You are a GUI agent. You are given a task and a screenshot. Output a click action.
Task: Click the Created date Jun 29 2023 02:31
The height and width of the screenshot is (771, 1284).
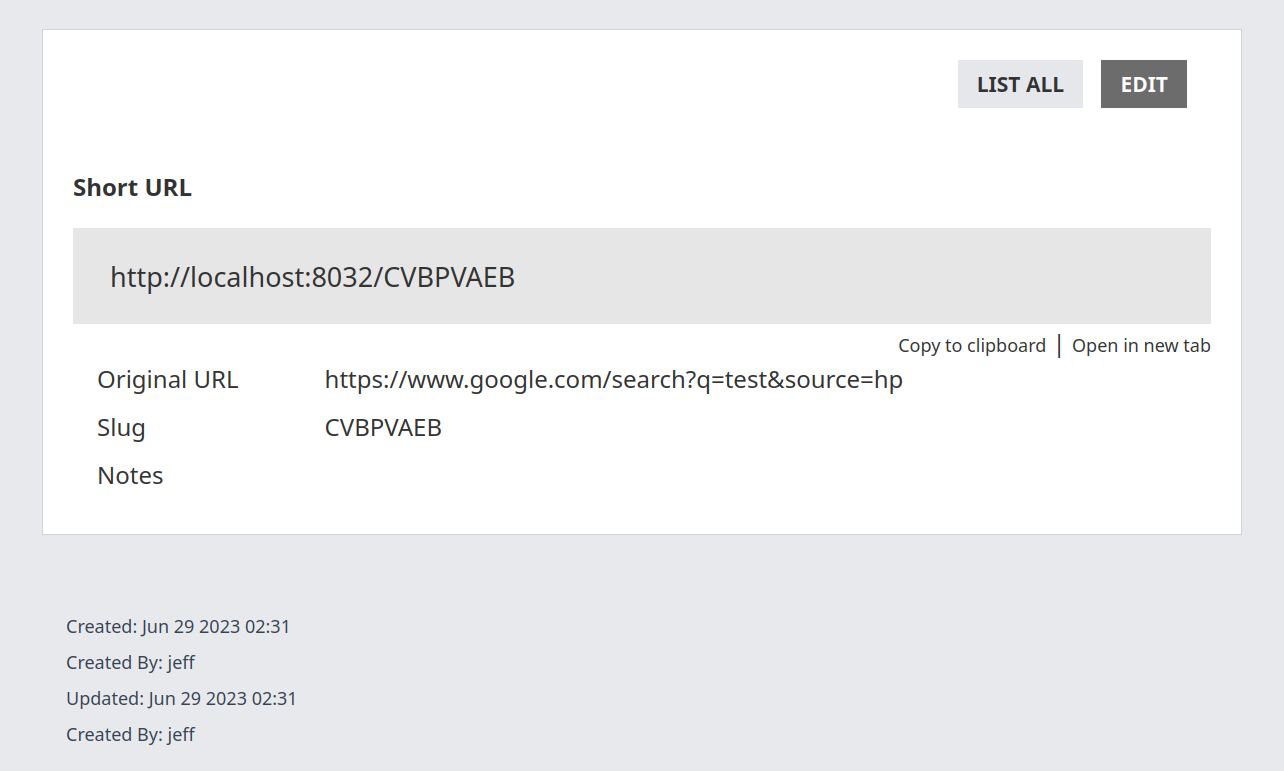tap(216, 627)
